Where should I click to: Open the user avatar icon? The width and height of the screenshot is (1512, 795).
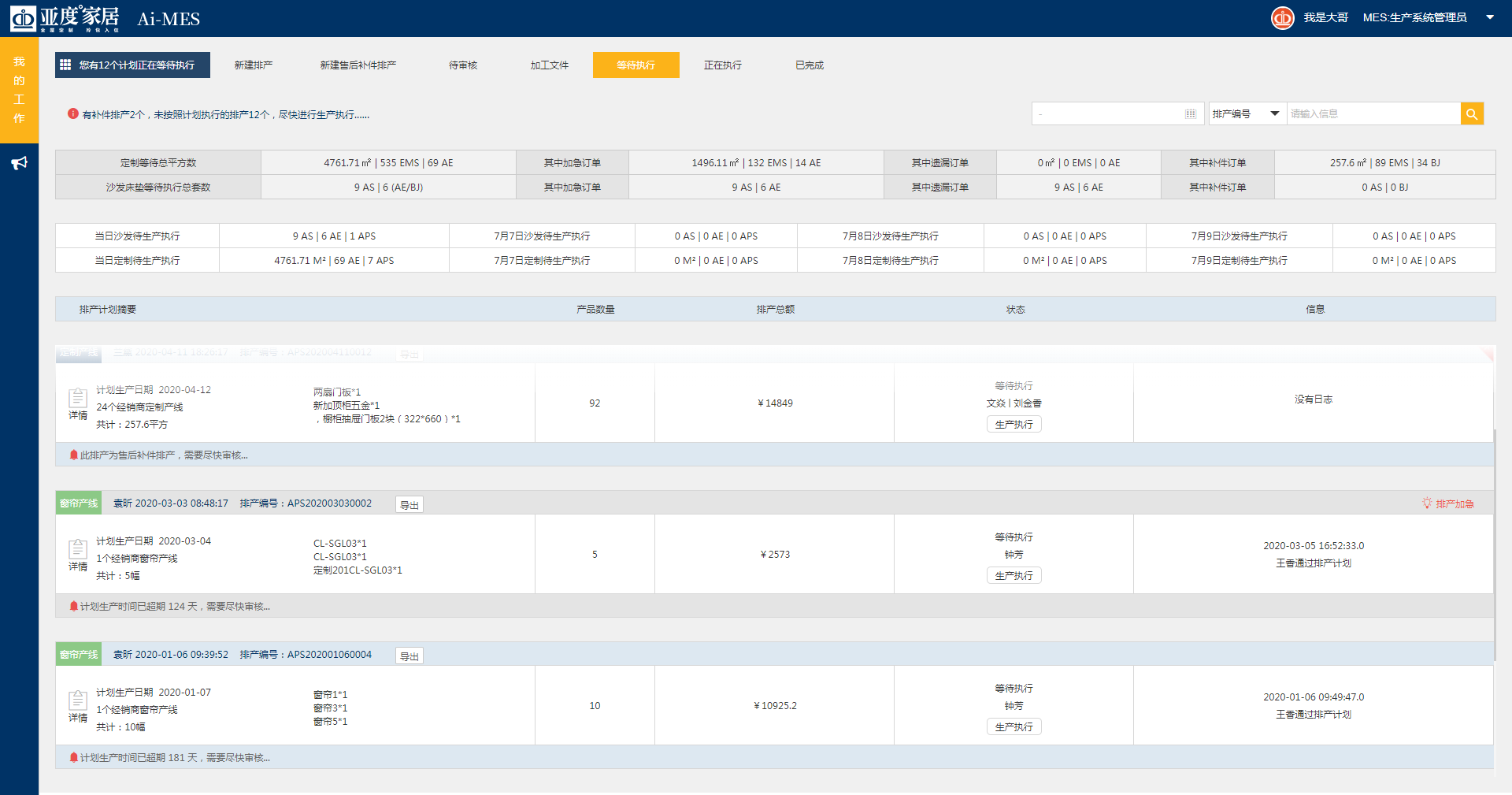coord(1283,17)
